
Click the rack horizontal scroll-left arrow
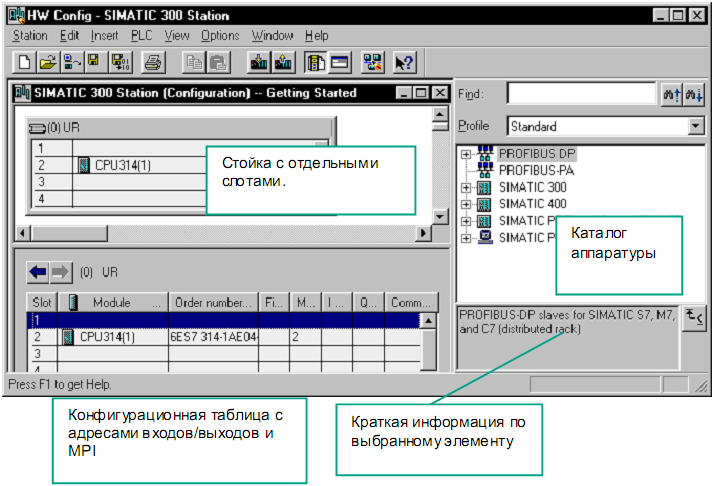[22, 233]
